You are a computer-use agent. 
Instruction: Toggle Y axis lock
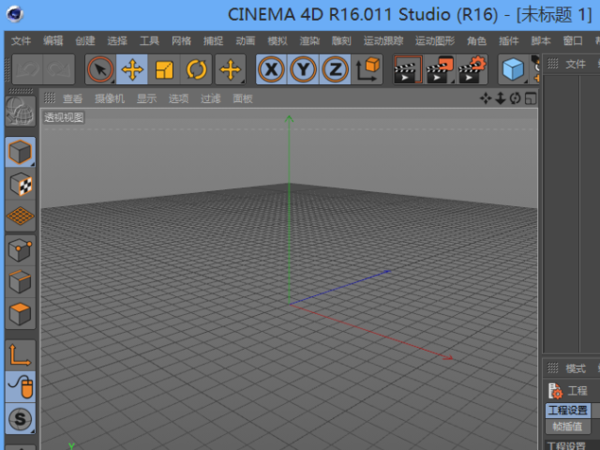click(303, 69)
